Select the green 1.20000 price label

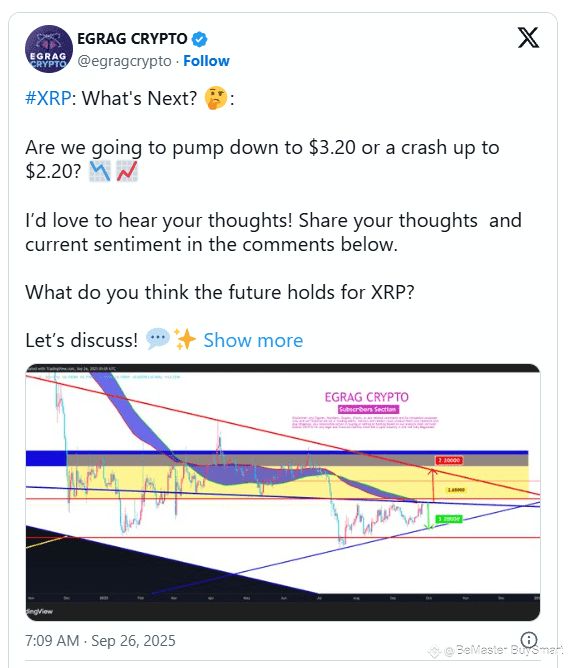coord(449,519)
